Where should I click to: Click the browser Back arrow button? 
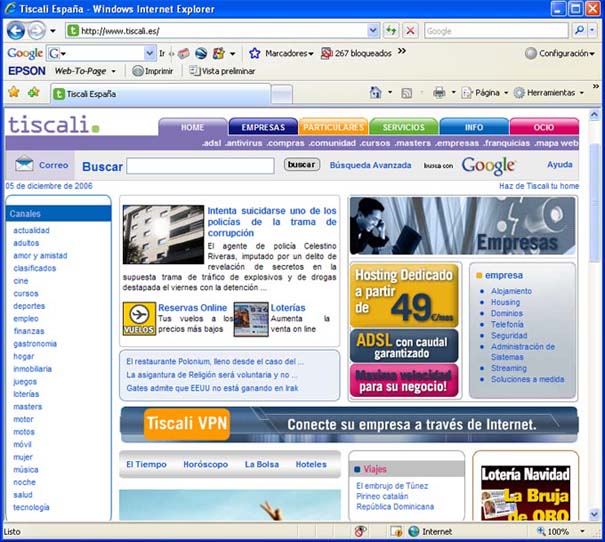(16, 30)
